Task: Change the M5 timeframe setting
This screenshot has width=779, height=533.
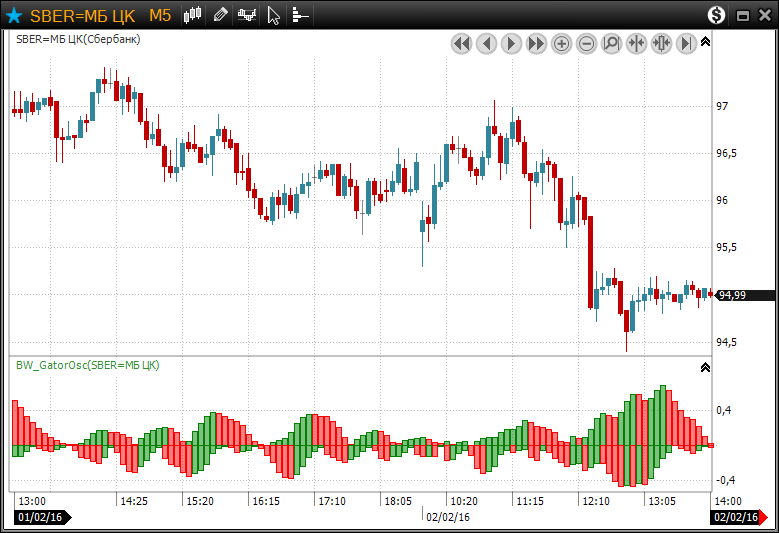Action: click(160, 15)
